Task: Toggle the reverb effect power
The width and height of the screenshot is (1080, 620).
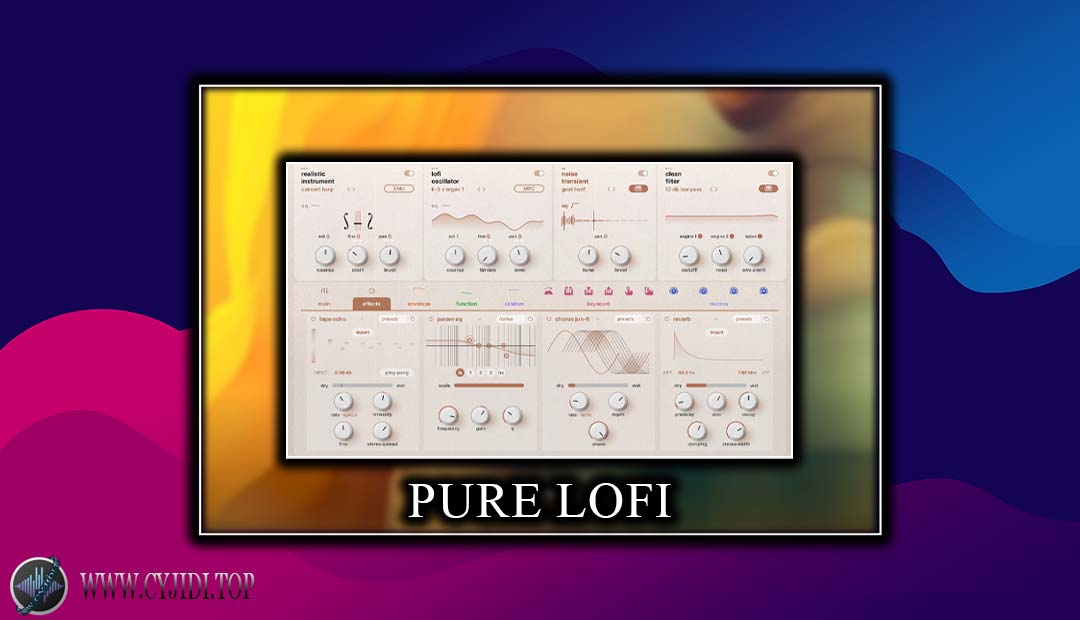Action: coord(667,319)
